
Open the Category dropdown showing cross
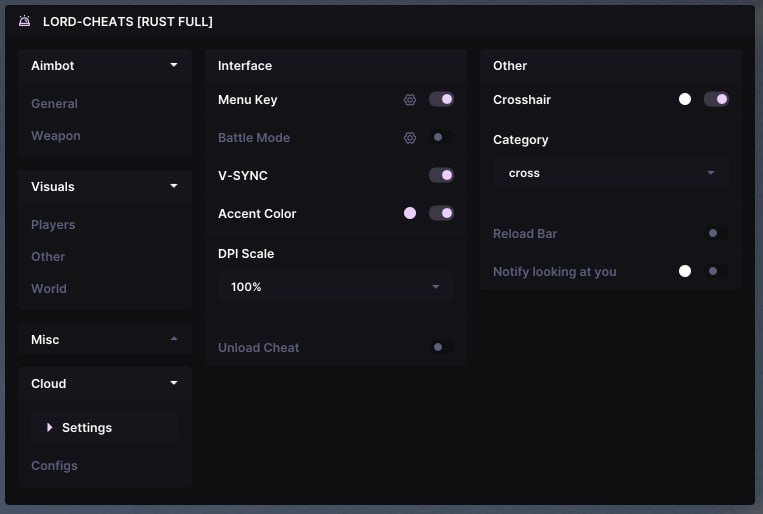pyautogui.click(x=610, y=173)
